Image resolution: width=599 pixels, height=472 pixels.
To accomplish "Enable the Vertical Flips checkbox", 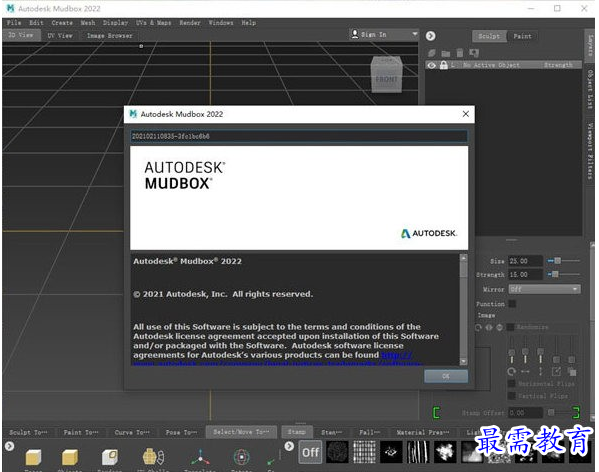I will pos(512,396).
